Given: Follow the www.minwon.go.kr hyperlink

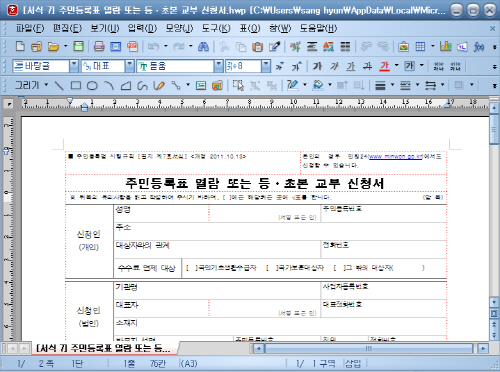Looking at the screenshot, I should [x=395, y=156].
